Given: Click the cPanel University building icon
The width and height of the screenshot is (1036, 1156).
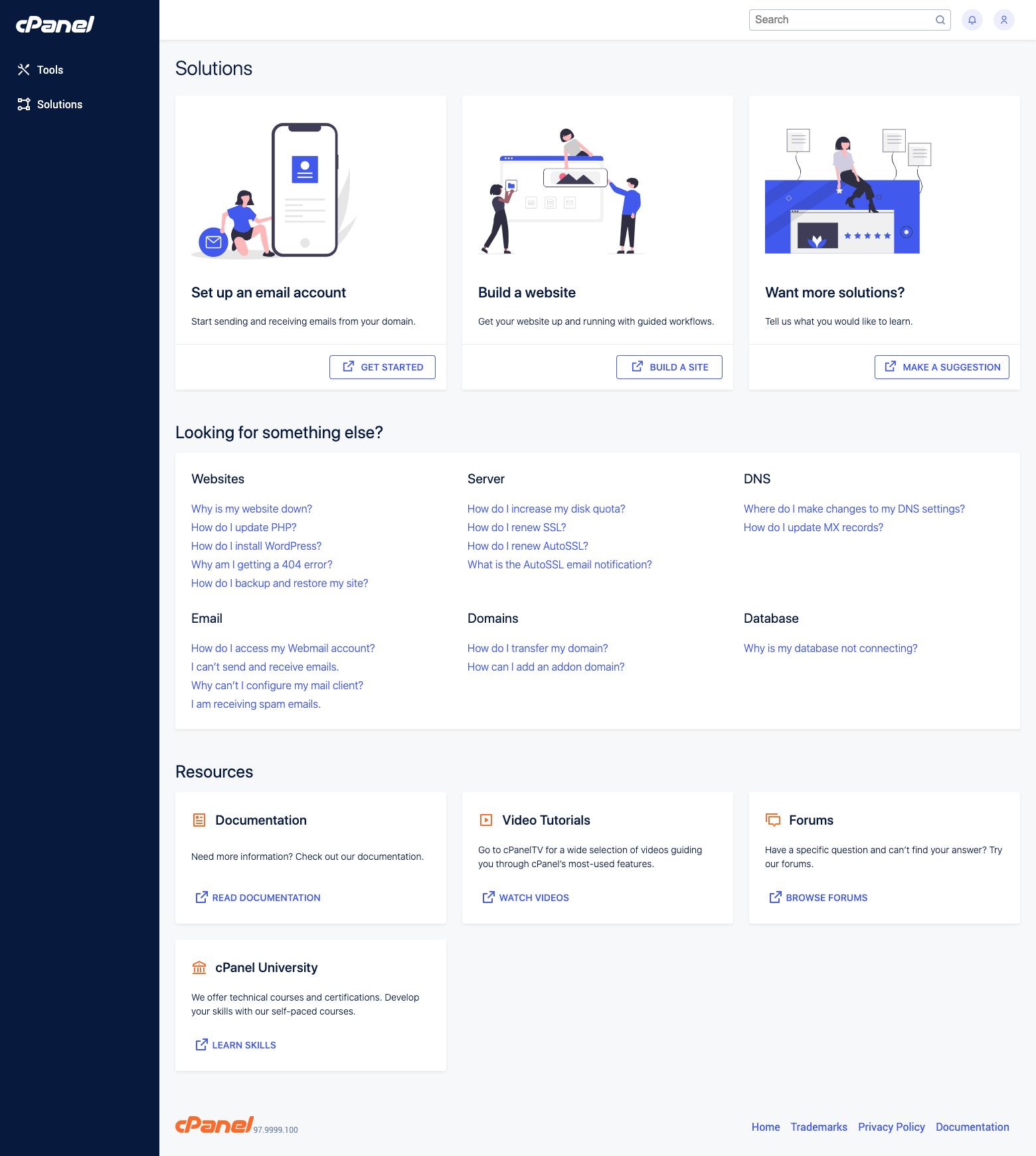Looking at the screenshot, I should 199,967.
